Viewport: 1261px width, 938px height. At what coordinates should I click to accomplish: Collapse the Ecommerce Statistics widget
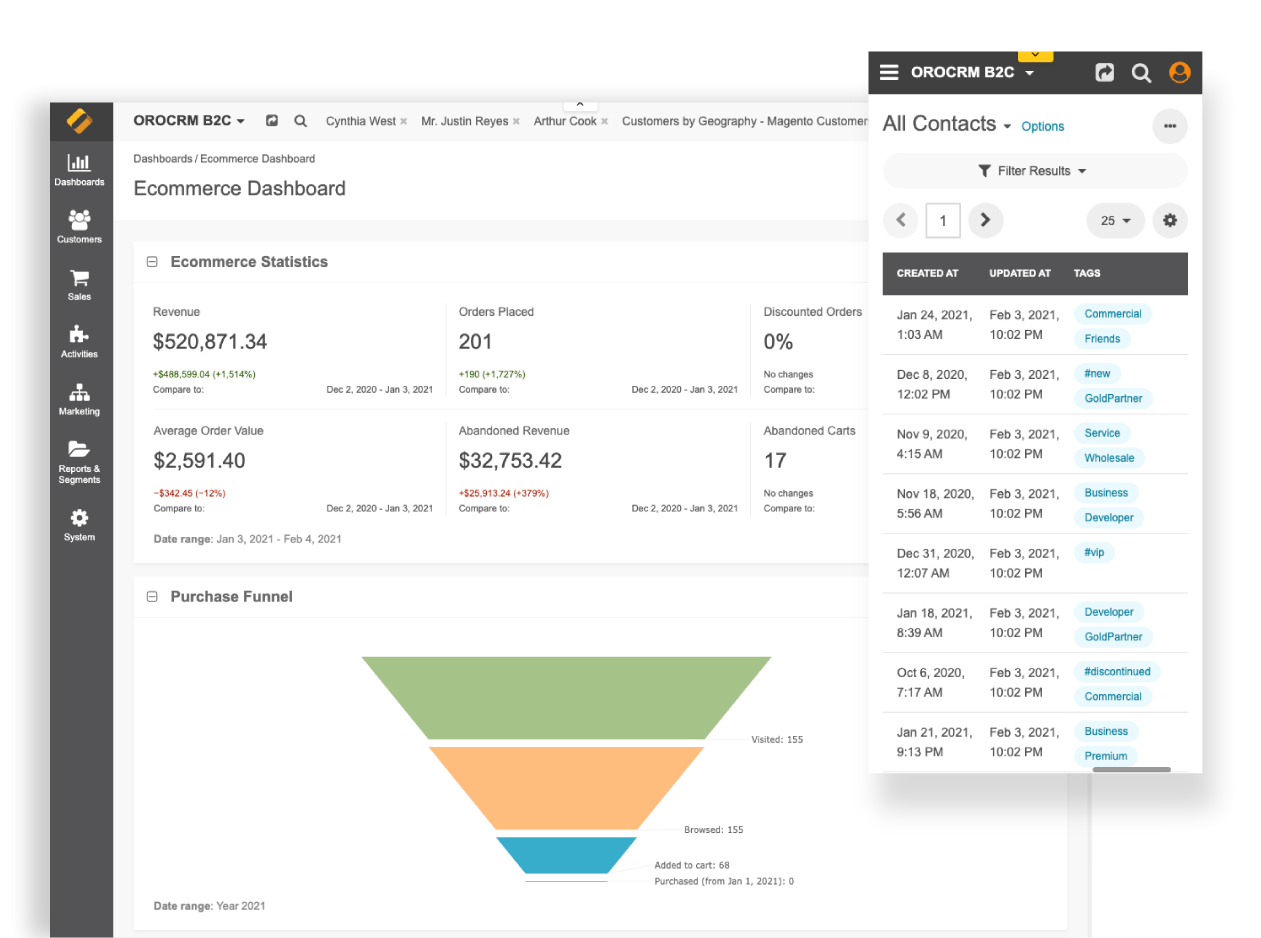[x=153, y=262]
